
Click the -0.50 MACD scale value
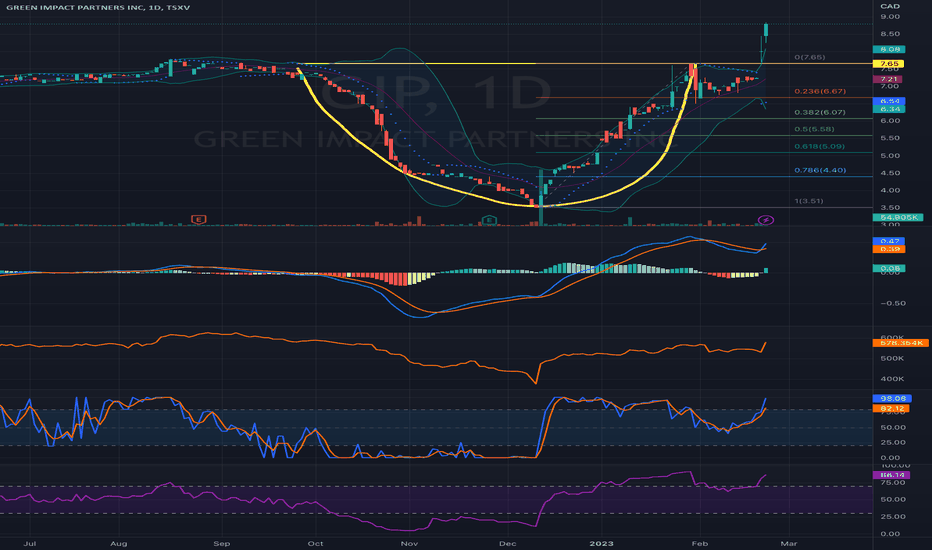[893, 303]
